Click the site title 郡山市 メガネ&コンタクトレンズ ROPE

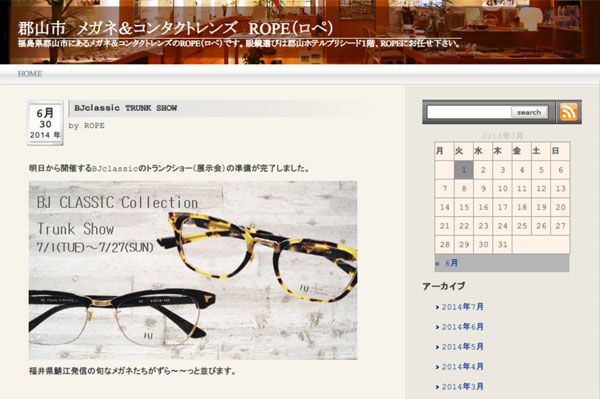175,28
